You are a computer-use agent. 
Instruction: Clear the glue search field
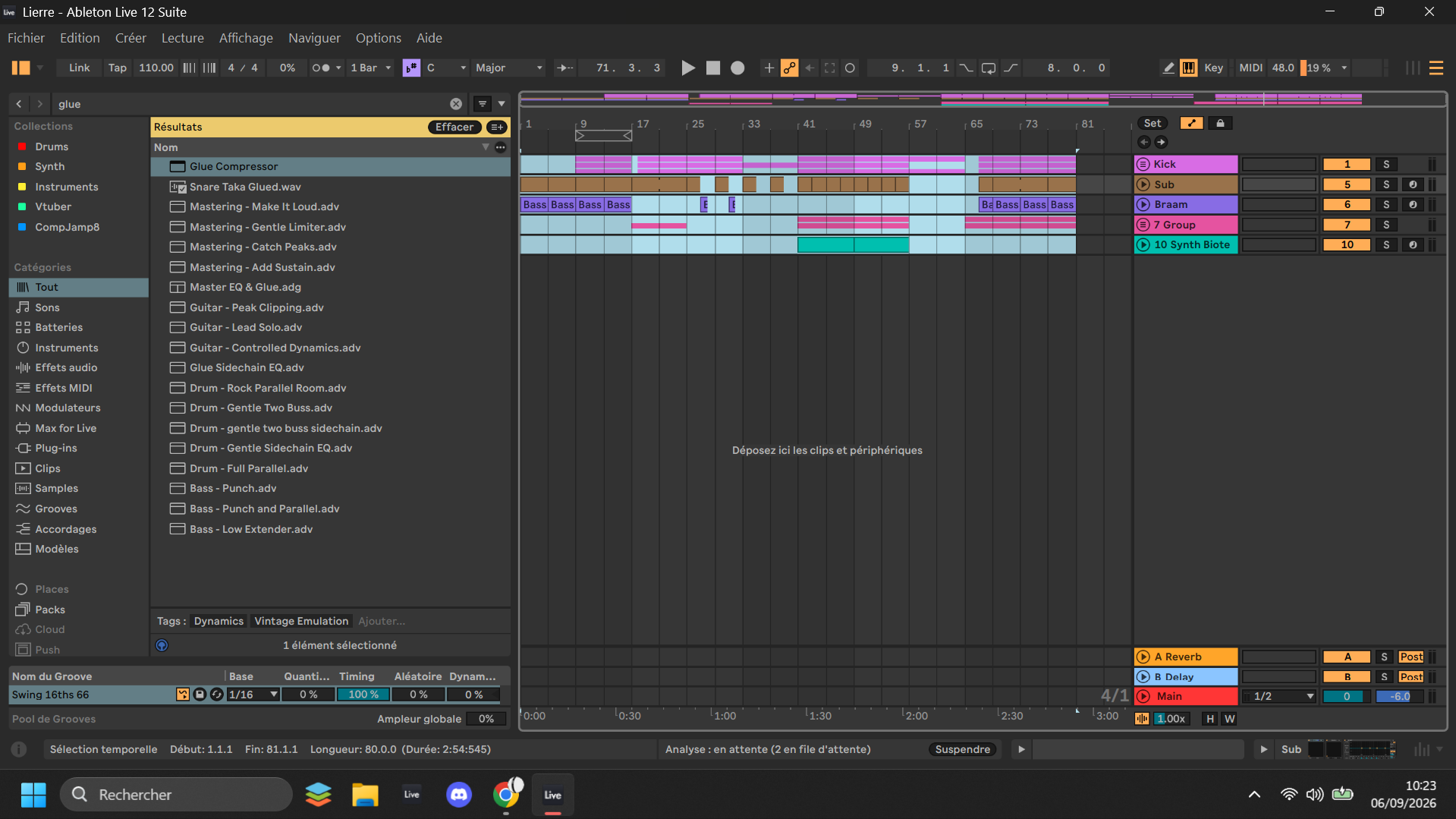click(456, 104)
